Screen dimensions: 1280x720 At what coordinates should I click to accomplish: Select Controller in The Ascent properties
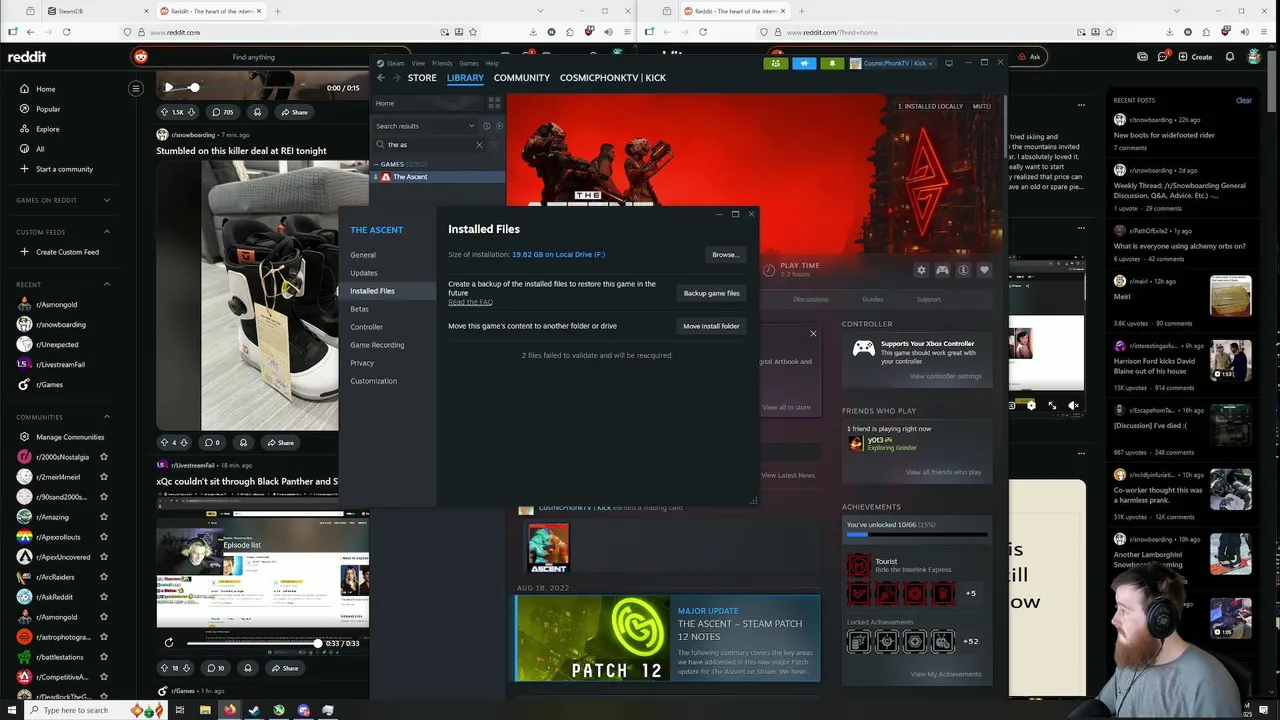tap(366, 327)
